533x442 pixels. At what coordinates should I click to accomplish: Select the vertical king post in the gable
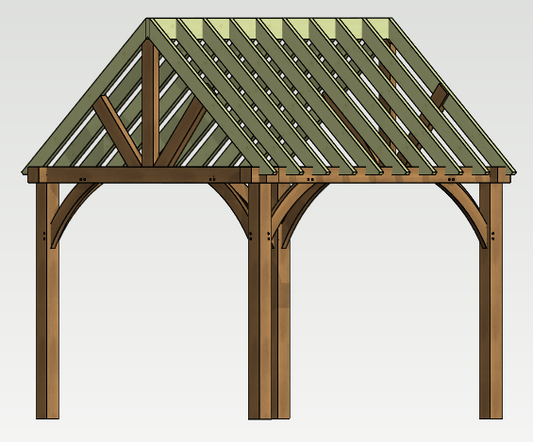tap(150, 102)
